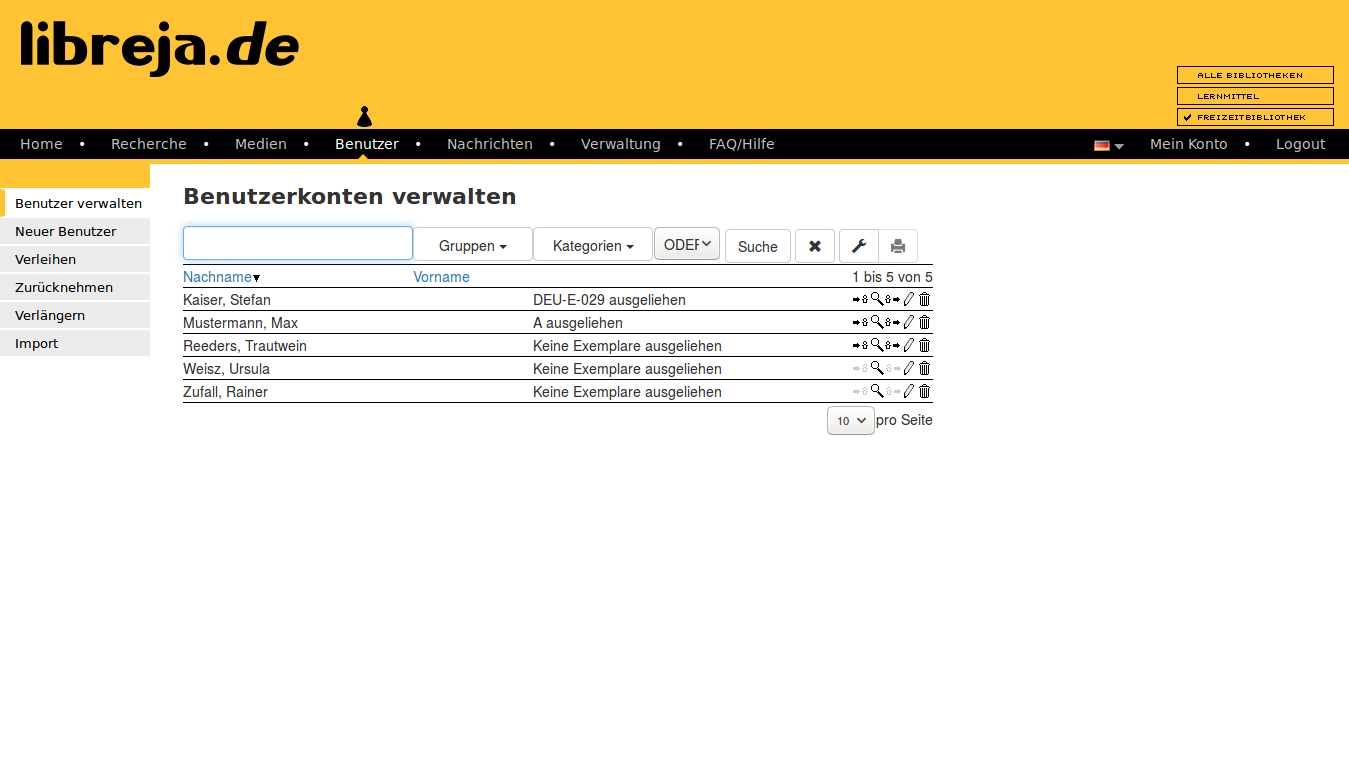Delete the Zufall, Rainer account
This screenshot has height=766, width=1349.
coord(925,391)
